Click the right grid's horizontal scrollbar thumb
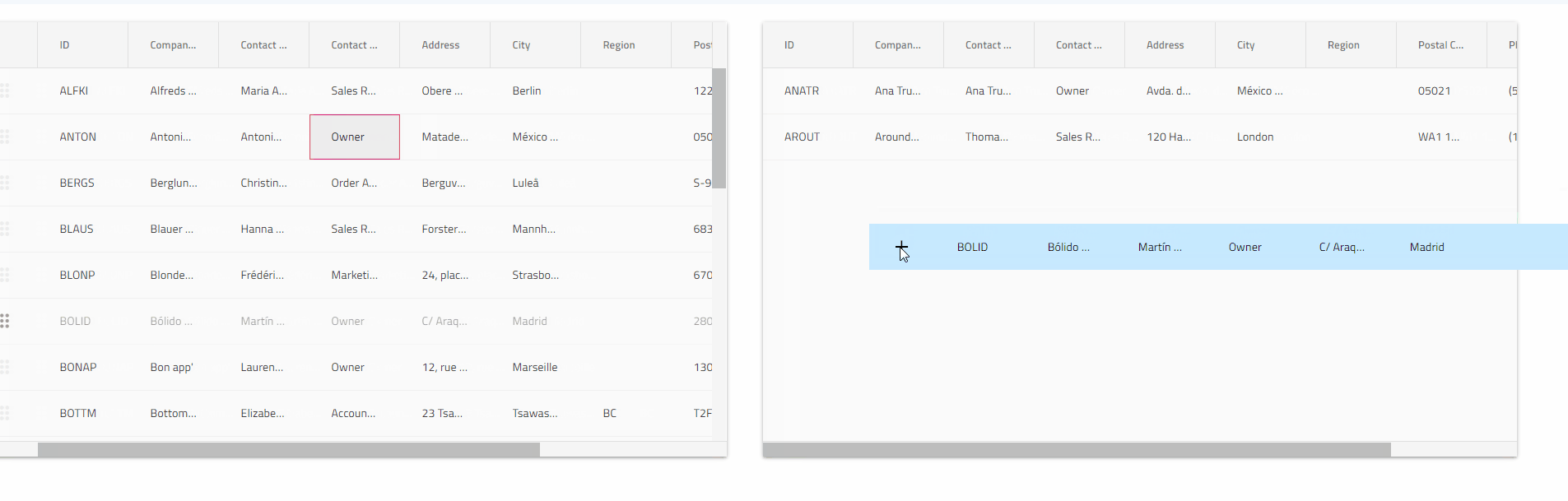Screen dimensions: 1568x501 tap(1077, 450)
